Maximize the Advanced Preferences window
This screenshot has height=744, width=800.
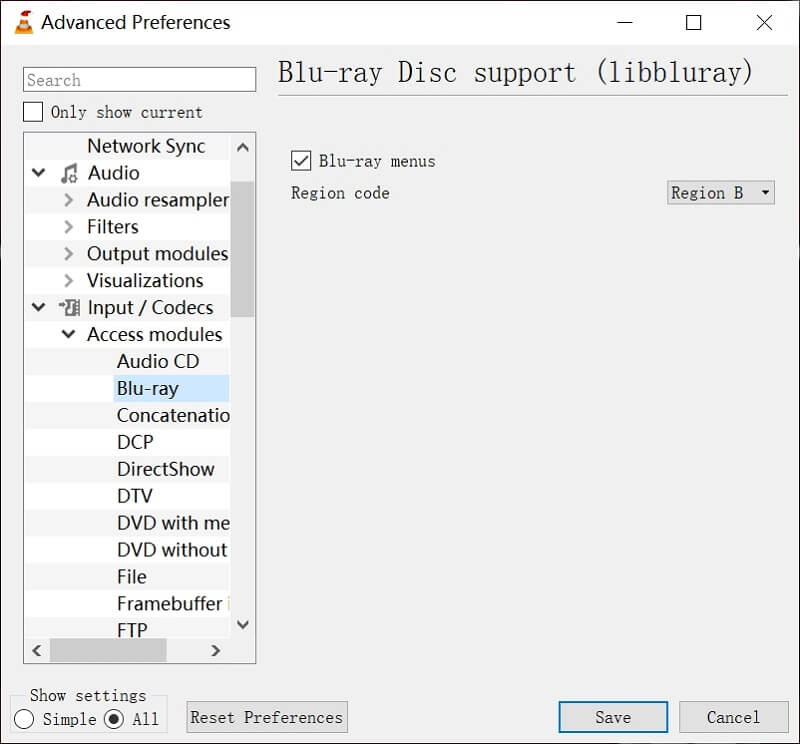point(693,22)
